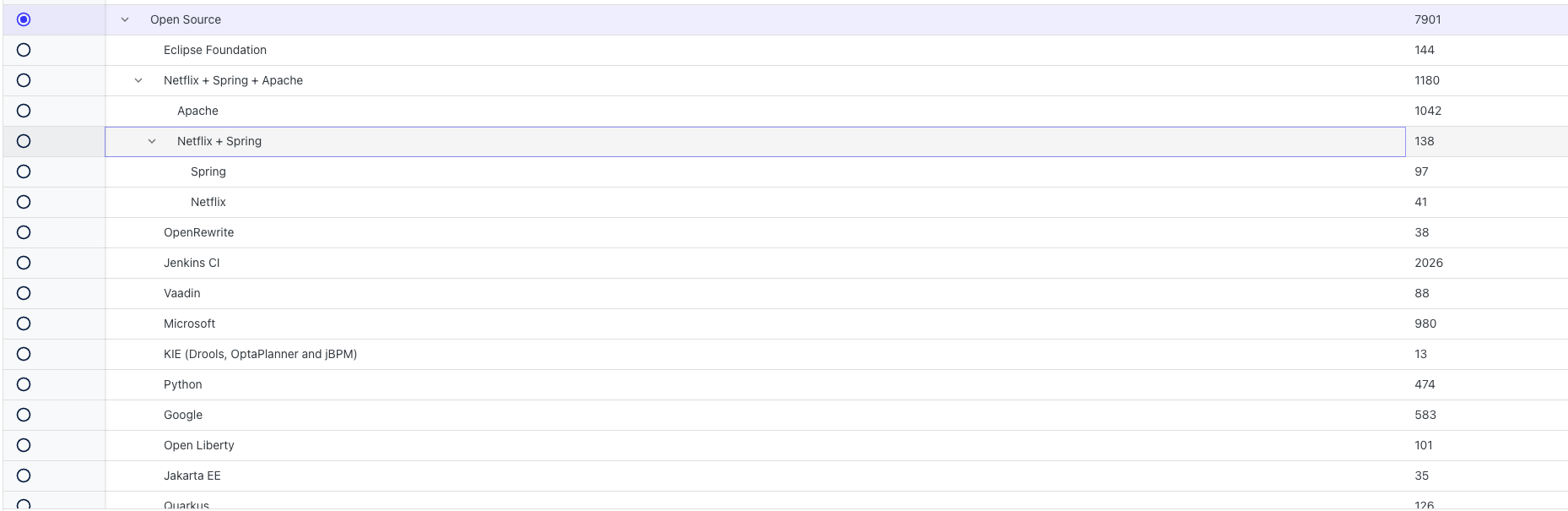Click the Python row label
The image size is (1568, 511).
(183, 384)
